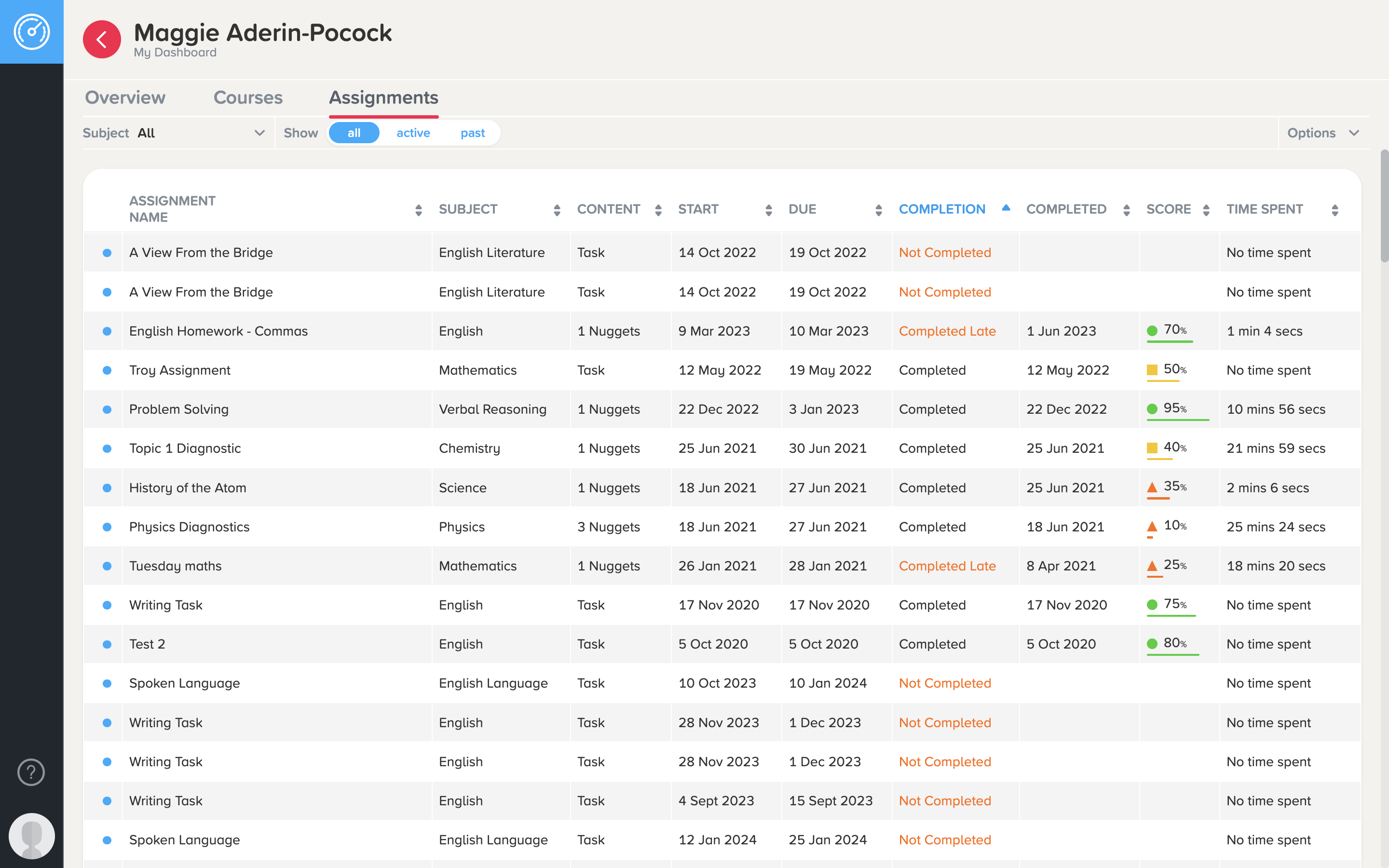The height and width of the screenshot is (868, 1389).
Task: Click orange triangle icon next to 10% score
Action: [1152, 526]
